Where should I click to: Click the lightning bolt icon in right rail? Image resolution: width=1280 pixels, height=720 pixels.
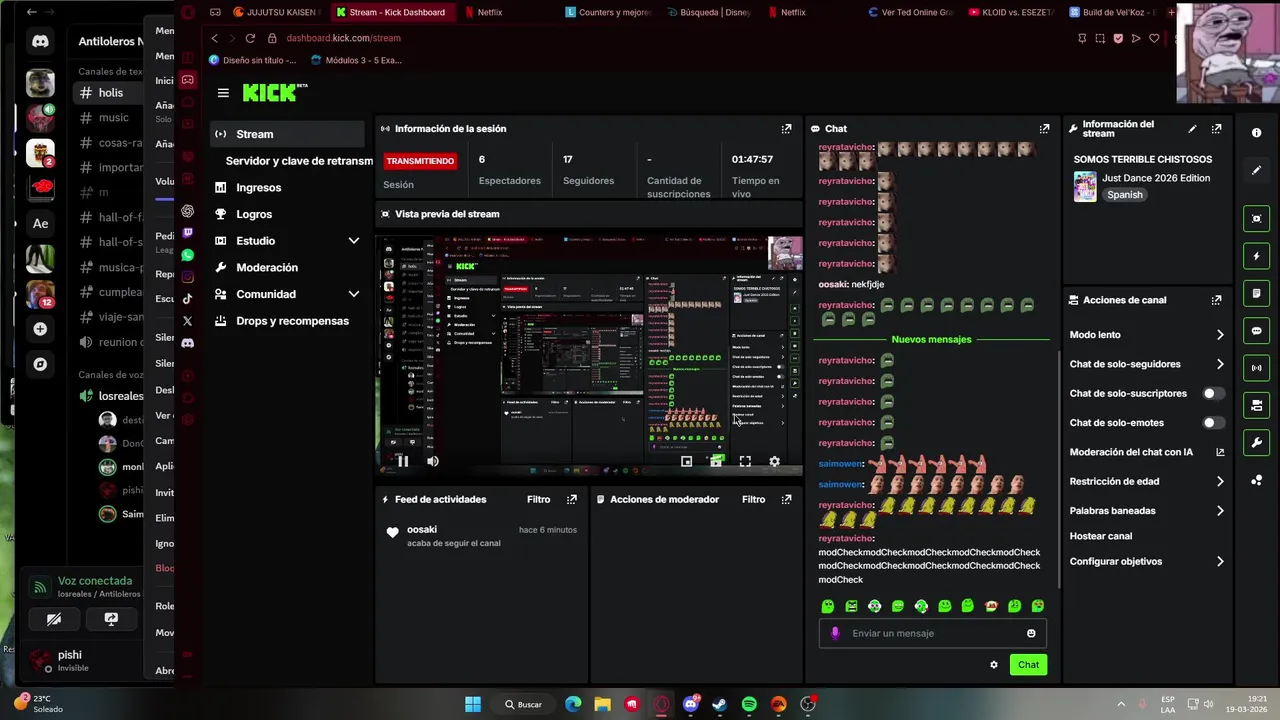(1256, 256)
